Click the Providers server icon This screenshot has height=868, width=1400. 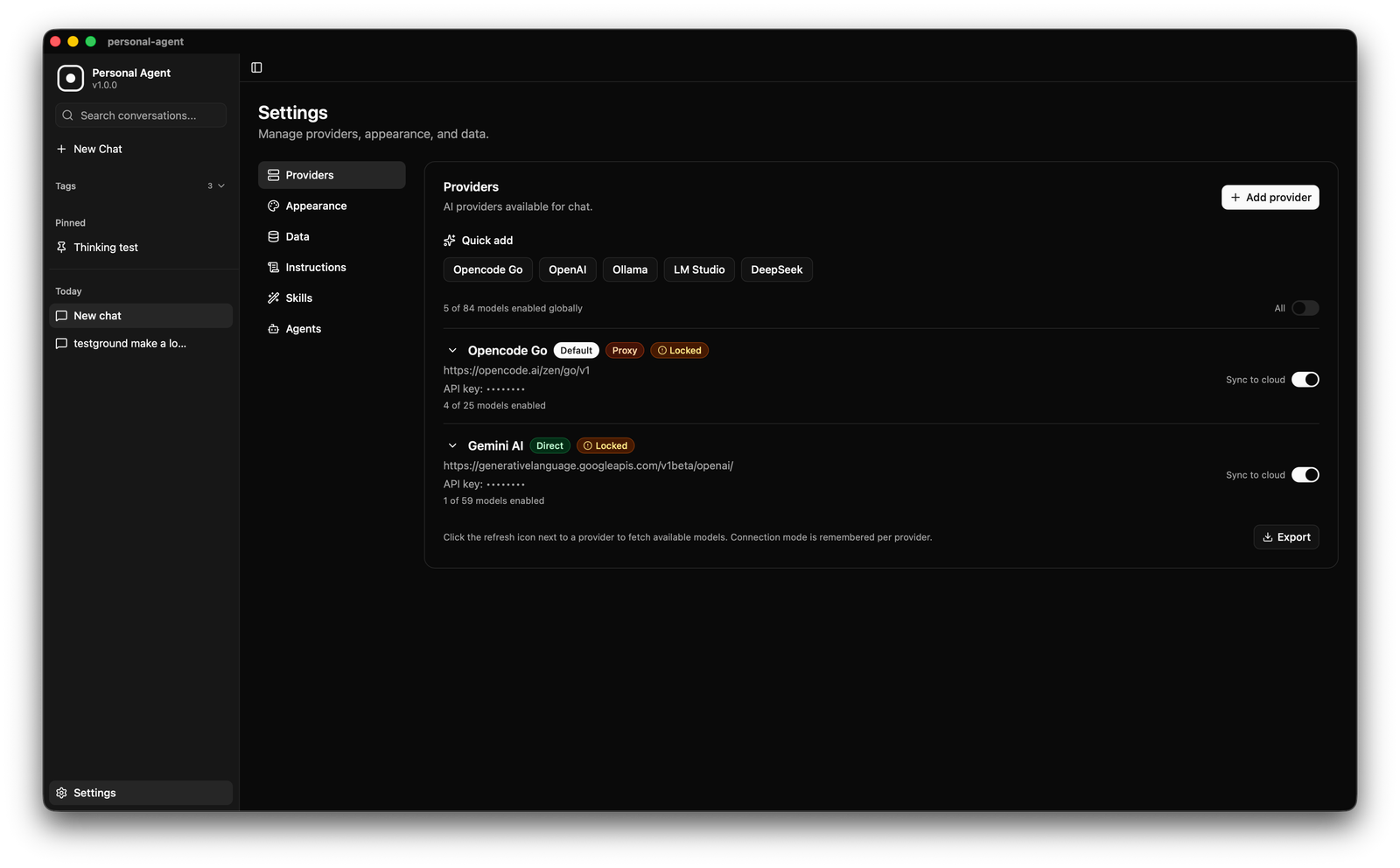tap(273, 175)
